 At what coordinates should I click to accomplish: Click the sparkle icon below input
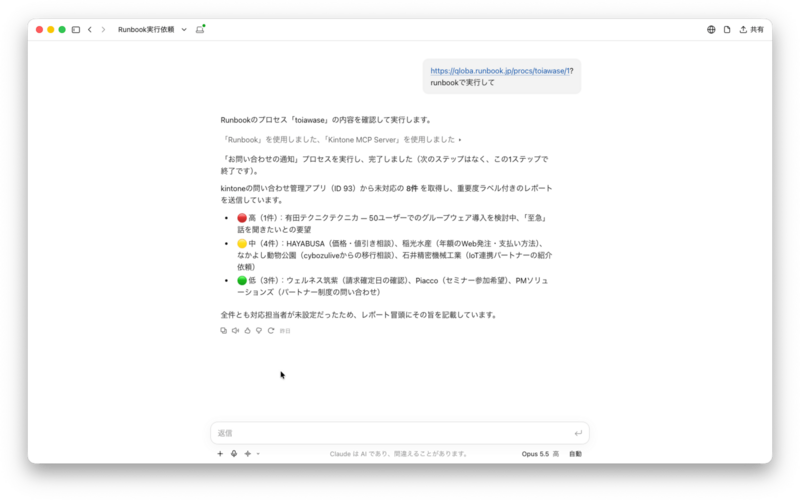[x=247, y=454]
